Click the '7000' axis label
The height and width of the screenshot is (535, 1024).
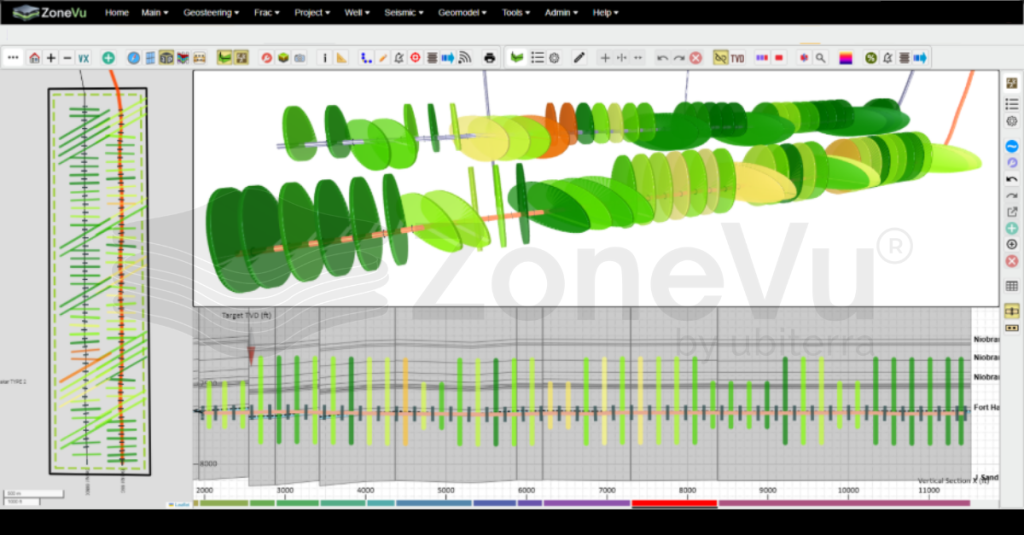pos(607,490)
